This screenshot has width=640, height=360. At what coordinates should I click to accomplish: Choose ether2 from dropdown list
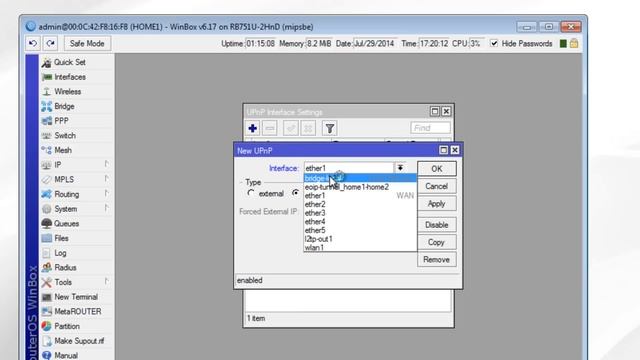(360, 204)
